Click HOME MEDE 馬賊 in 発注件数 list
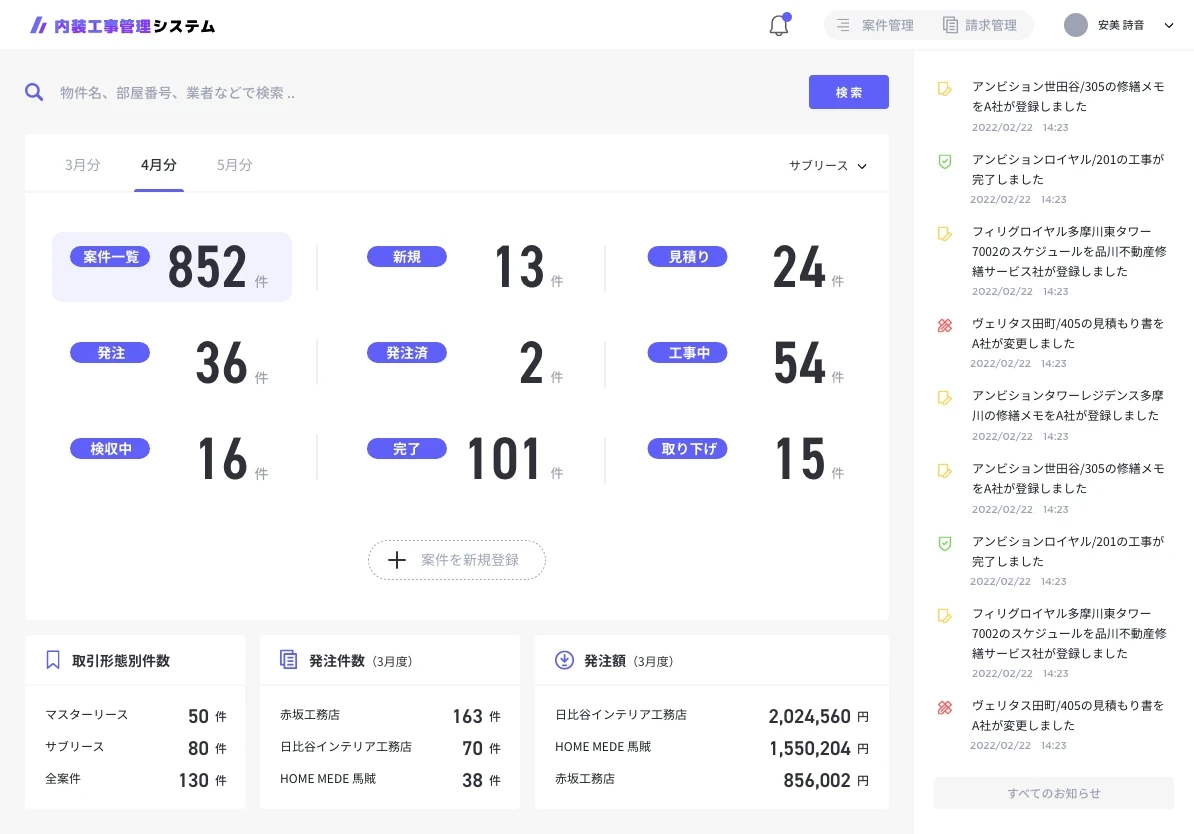 (328, 779)
